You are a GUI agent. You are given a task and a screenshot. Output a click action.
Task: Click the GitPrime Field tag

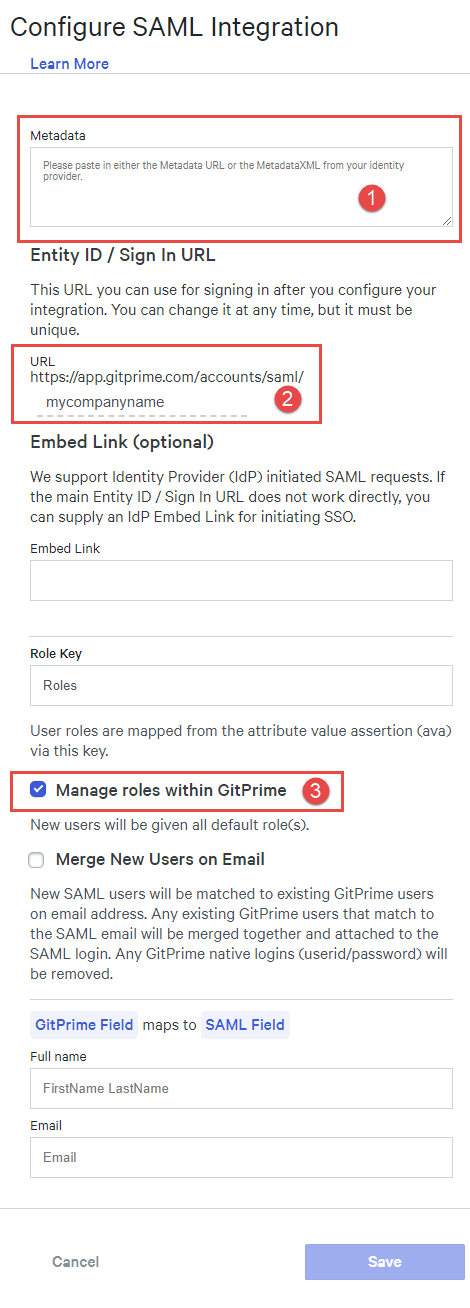(x=84, y=1025)
